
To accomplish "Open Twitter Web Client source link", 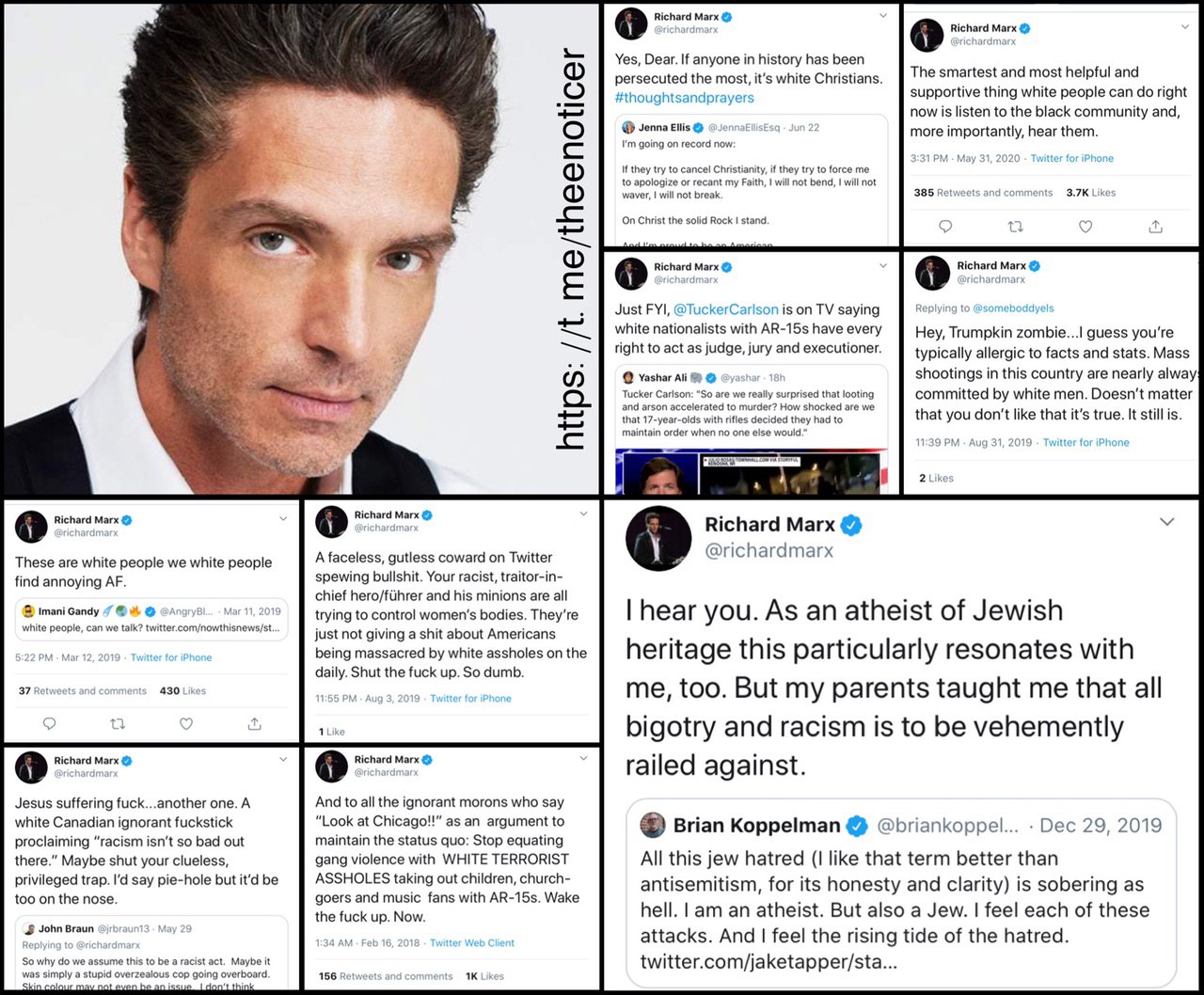I will point(472,942).
